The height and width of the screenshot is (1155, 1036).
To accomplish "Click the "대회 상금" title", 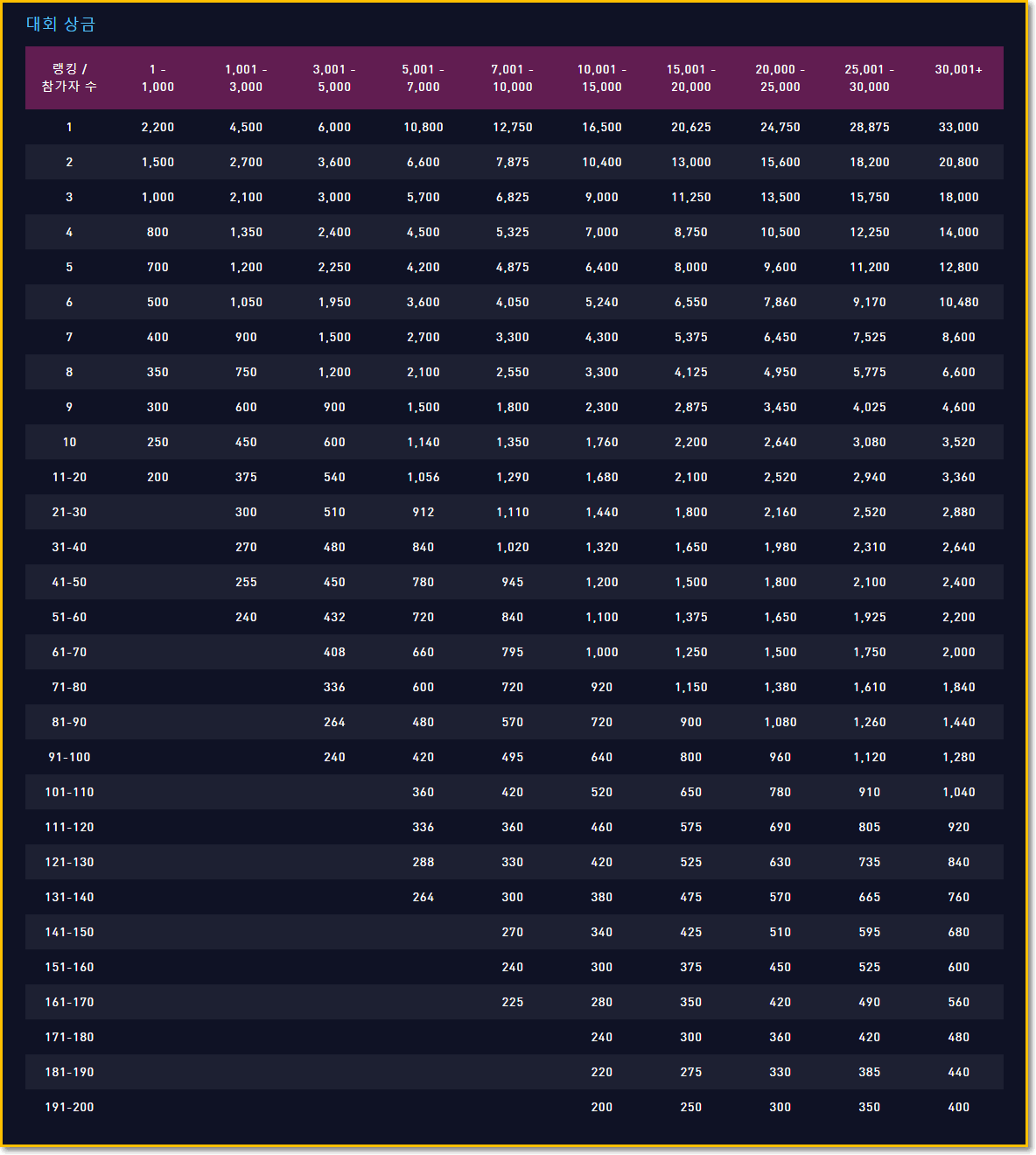I will [60, 24].
